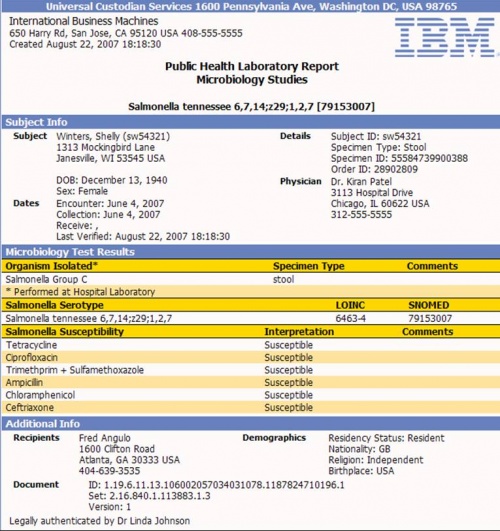Viewport: 500px width, 531px height.
Task: Click SNOMED code 79153007 in table
Action: pos(430,319)
